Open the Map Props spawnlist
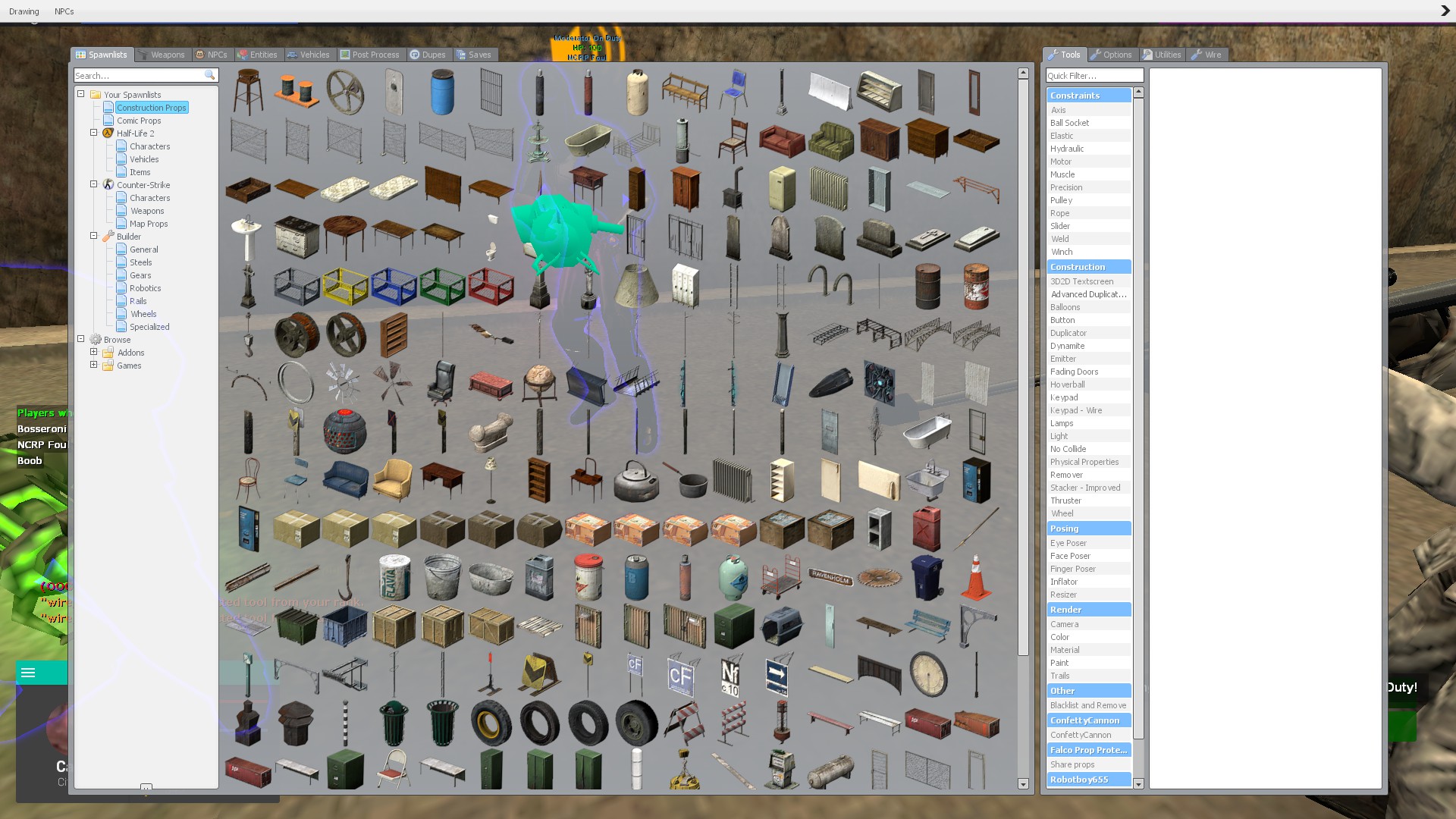The width and height of the screenshot is (1456, 819). 149,224
